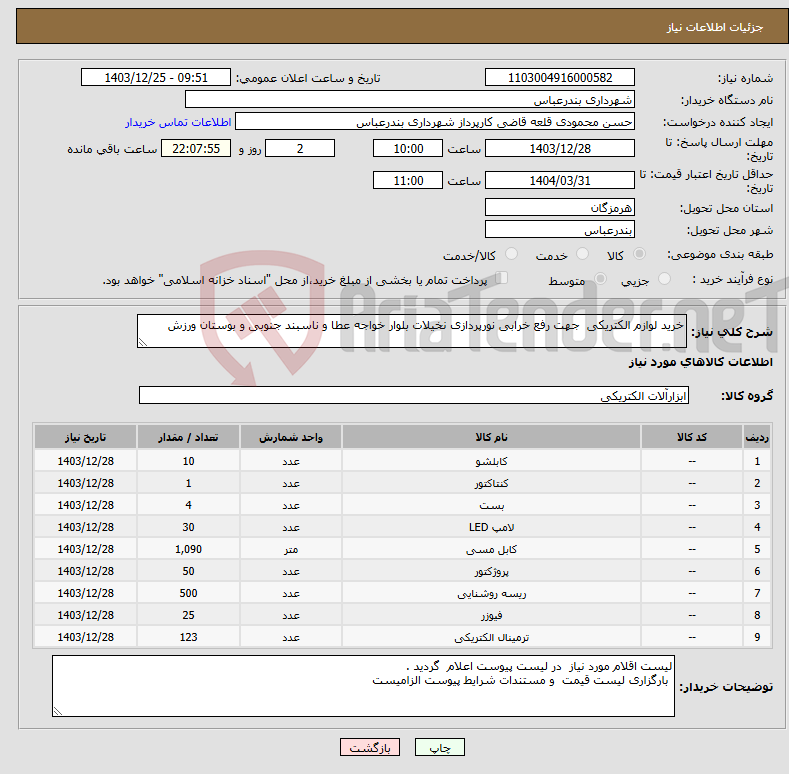Select the کنتاکتور item name

point(491,483)
